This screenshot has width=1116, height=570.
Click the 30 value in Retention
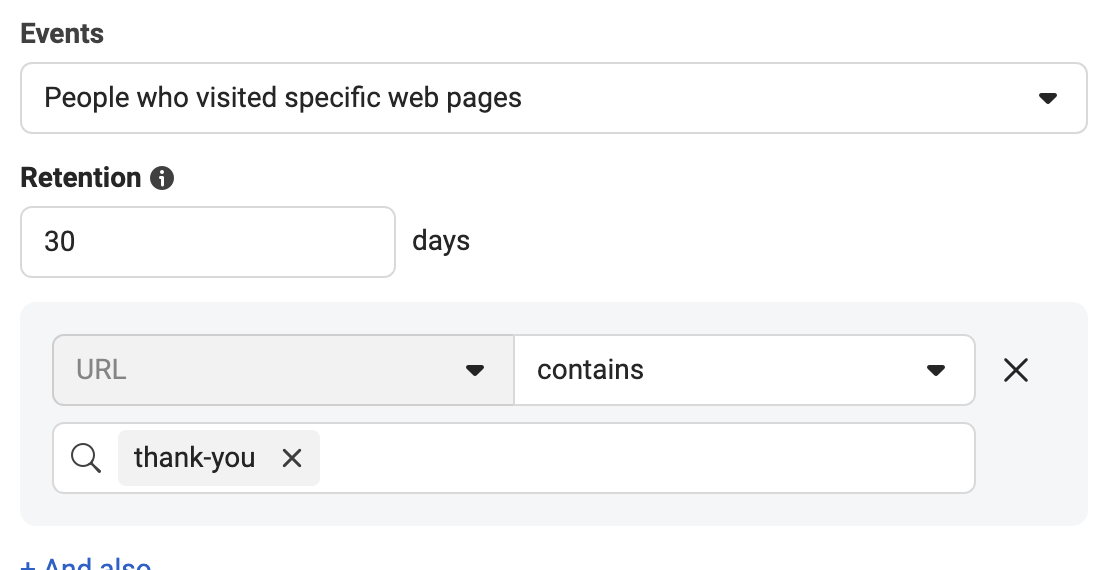59,242
